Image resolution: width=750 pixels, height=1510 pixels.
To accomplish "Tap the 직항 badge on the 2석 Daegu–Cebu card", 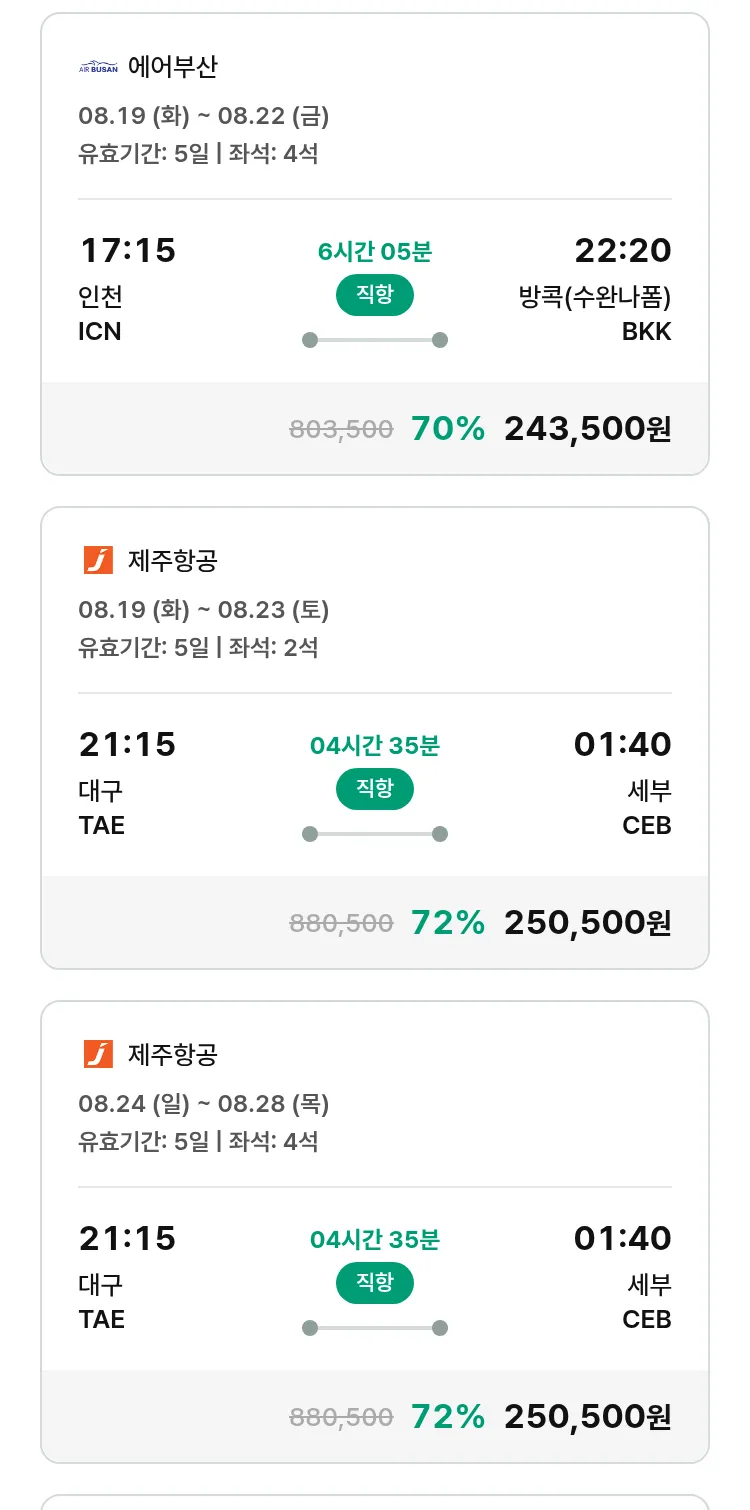I will pos(374,790).
